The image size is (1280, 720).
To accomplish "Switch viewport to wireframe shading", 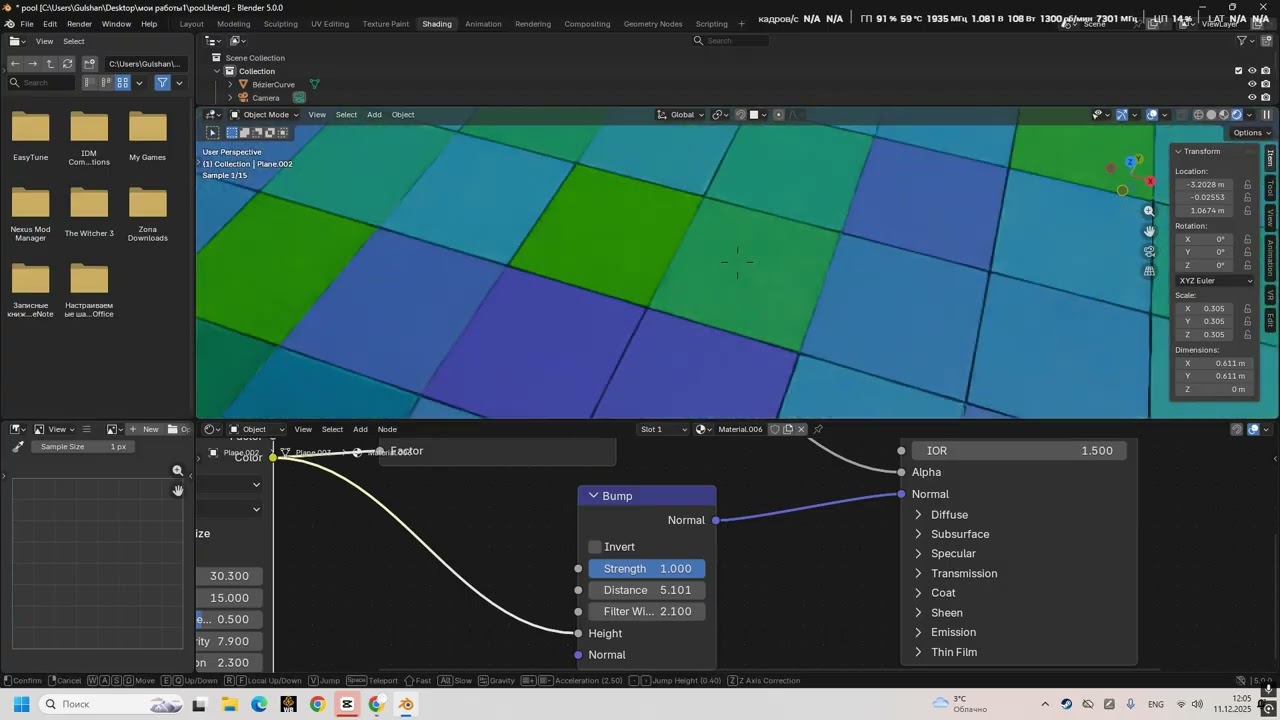I will (1199, 115).
